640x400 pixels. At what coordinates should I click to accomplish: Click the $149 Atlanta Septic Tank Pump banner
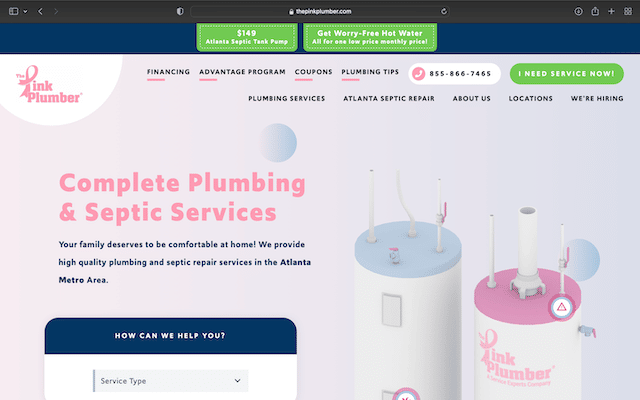click(x=247, y=37)
